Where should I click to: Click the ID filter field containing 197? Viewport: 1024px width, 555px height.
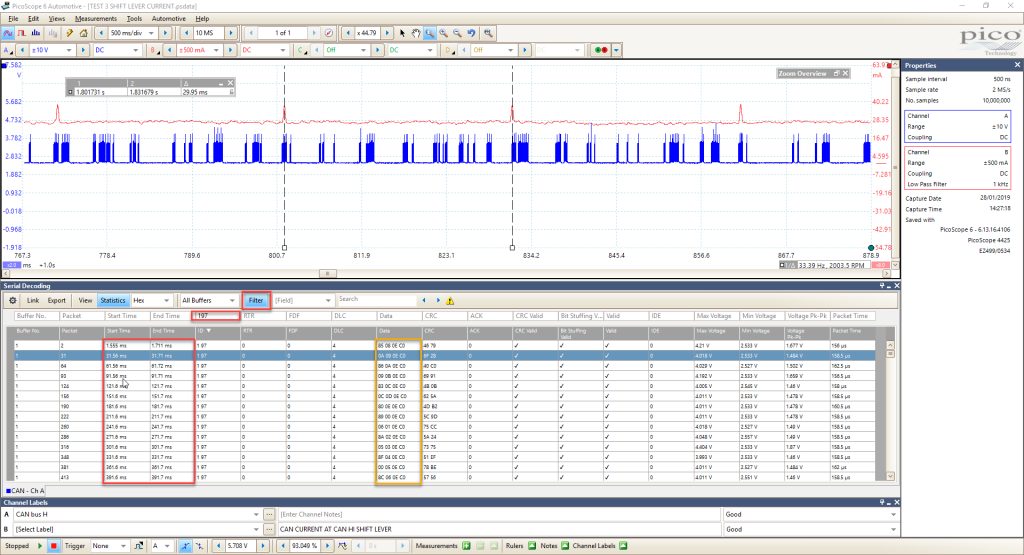click(217, 315)
